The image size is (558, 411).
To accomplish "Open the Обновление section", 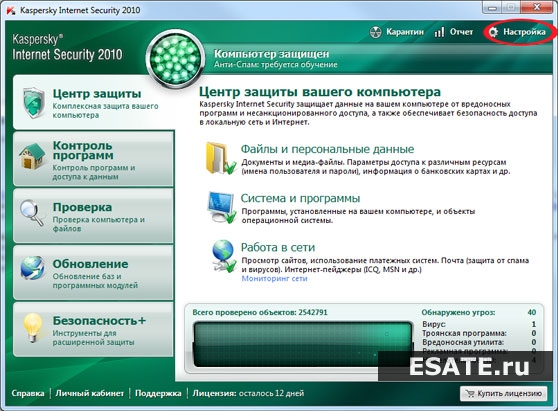I will (93, 273).
